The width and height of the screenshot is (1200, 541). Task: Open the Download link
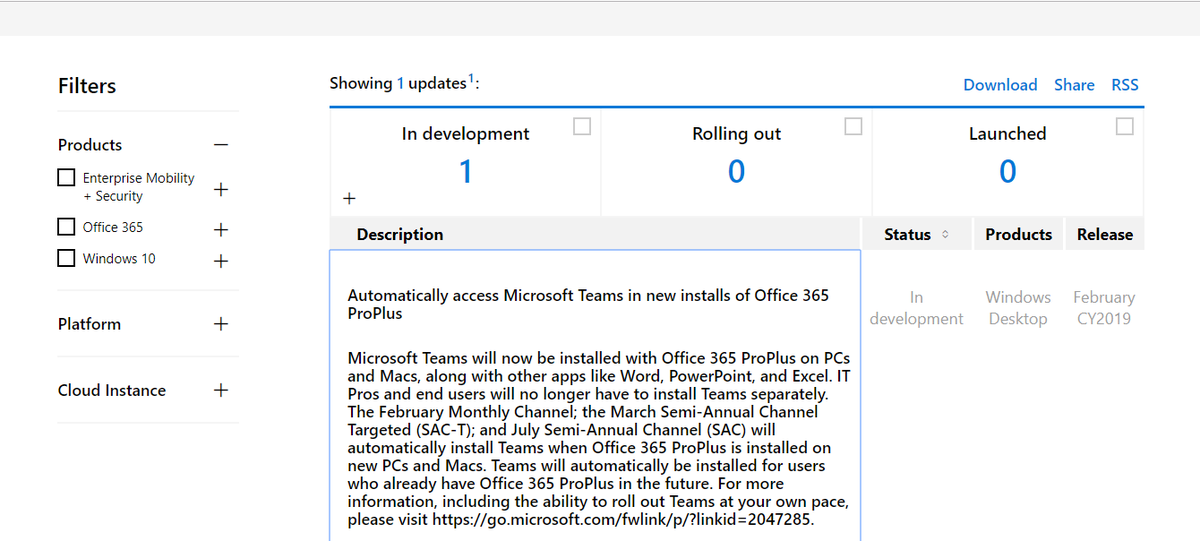coord(1000,85)
